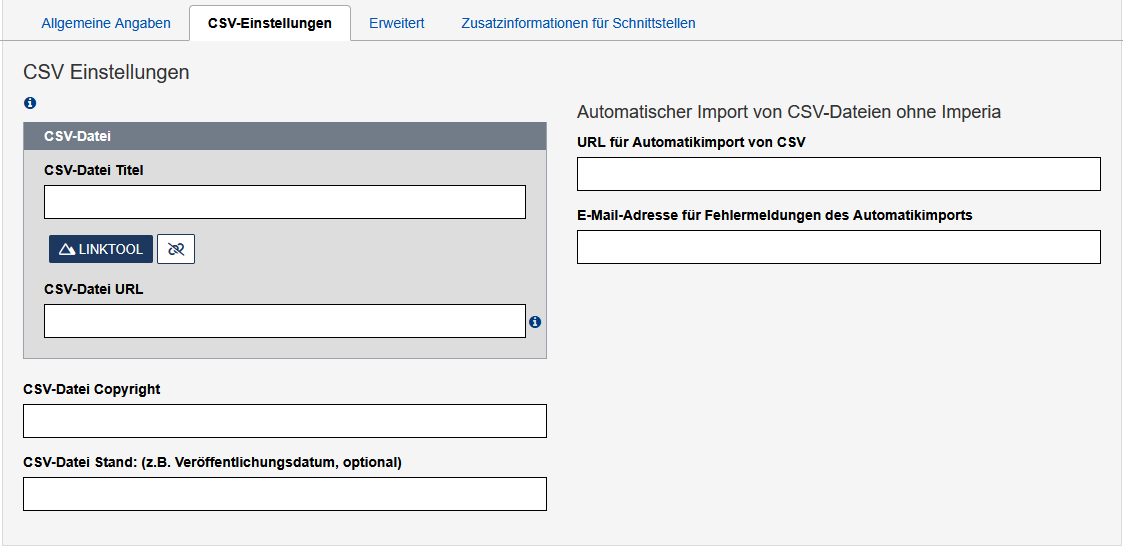Open Zusatzinformationen für Schnittstellen tab
This screenshot has height=548, width=1123.
(578, 23)
